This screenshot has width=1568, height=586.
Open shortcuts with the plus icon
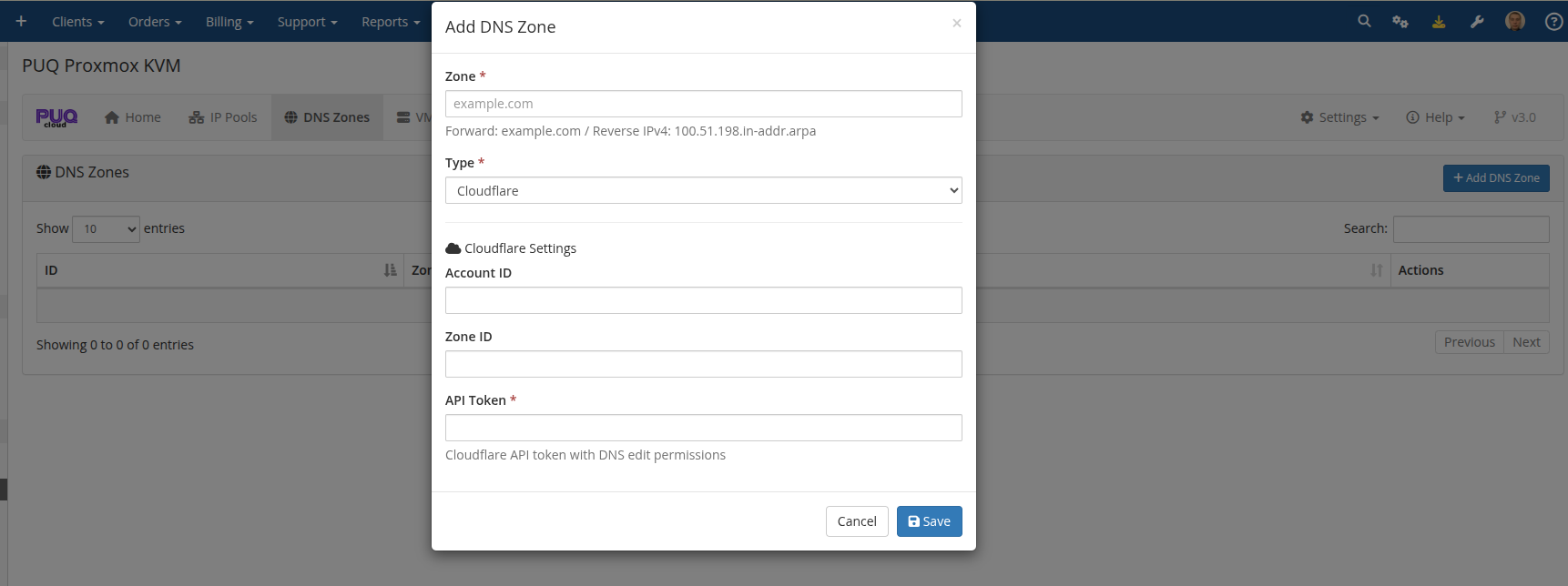click(20, 20)
